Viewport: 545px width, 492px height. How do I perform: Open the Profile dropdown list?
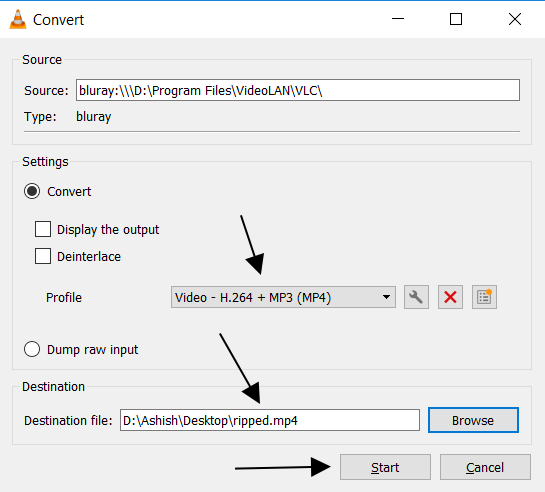pos(283,297)
